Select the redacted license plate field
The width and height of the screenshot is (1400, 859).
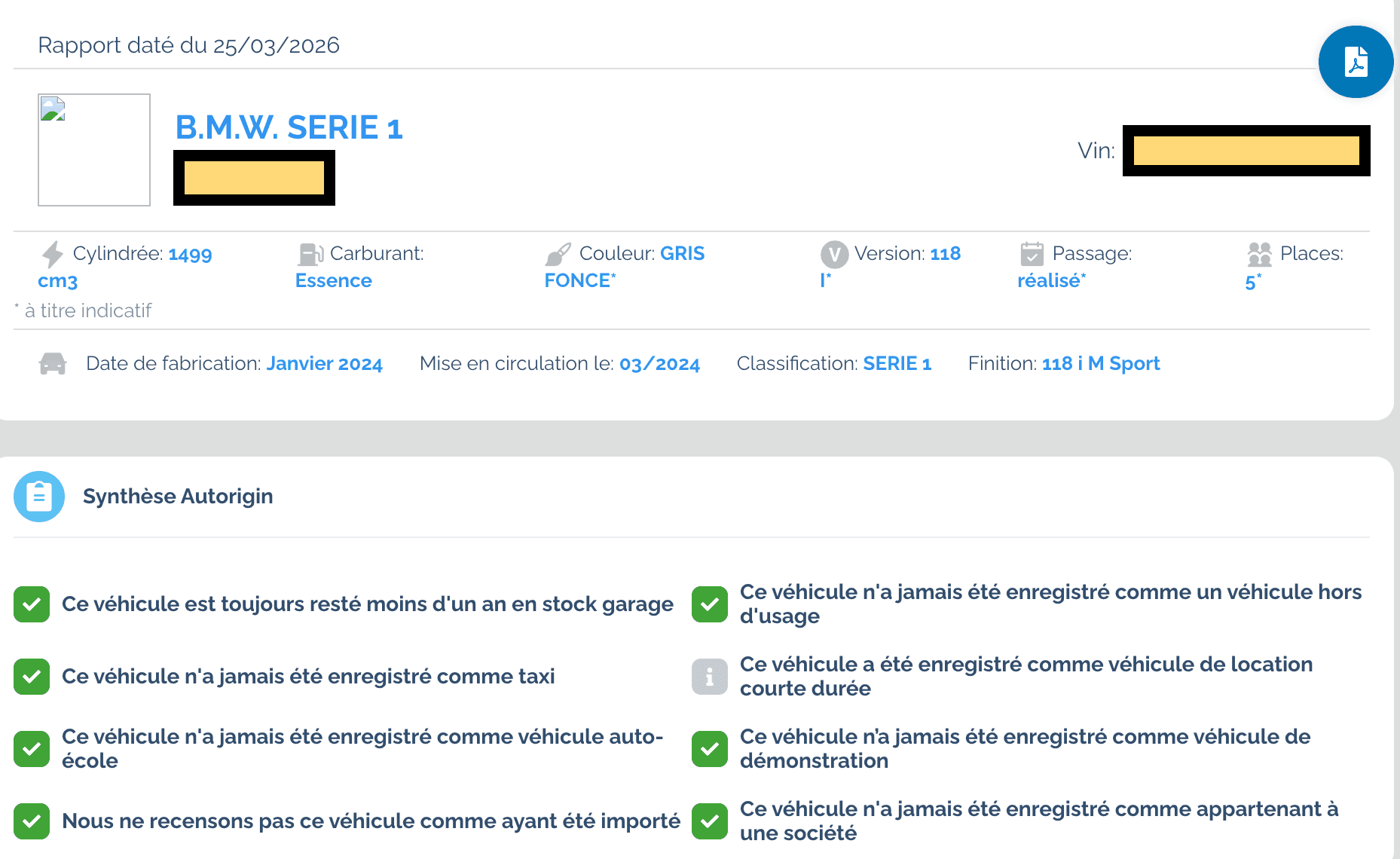click(254, 178)
